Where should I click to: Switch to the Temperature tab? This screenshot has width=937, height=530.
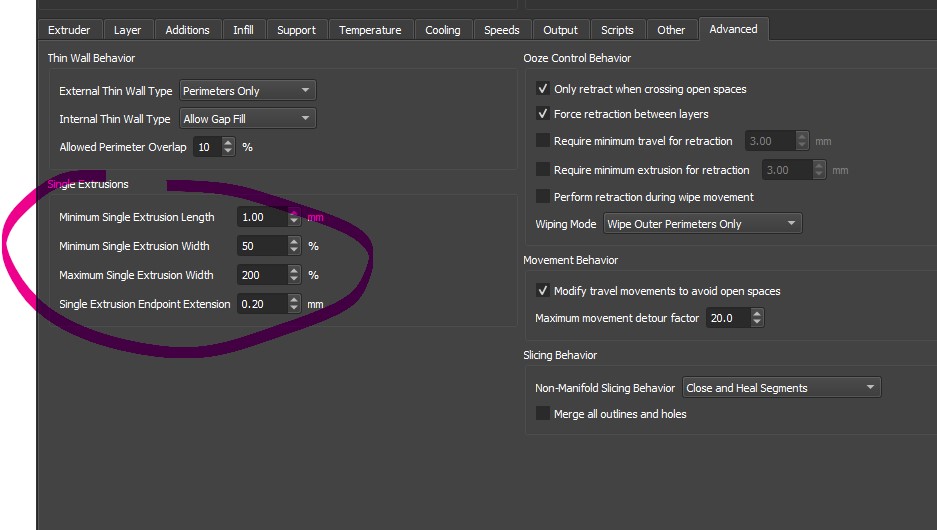pyautogui.click(x=370, y=30)
